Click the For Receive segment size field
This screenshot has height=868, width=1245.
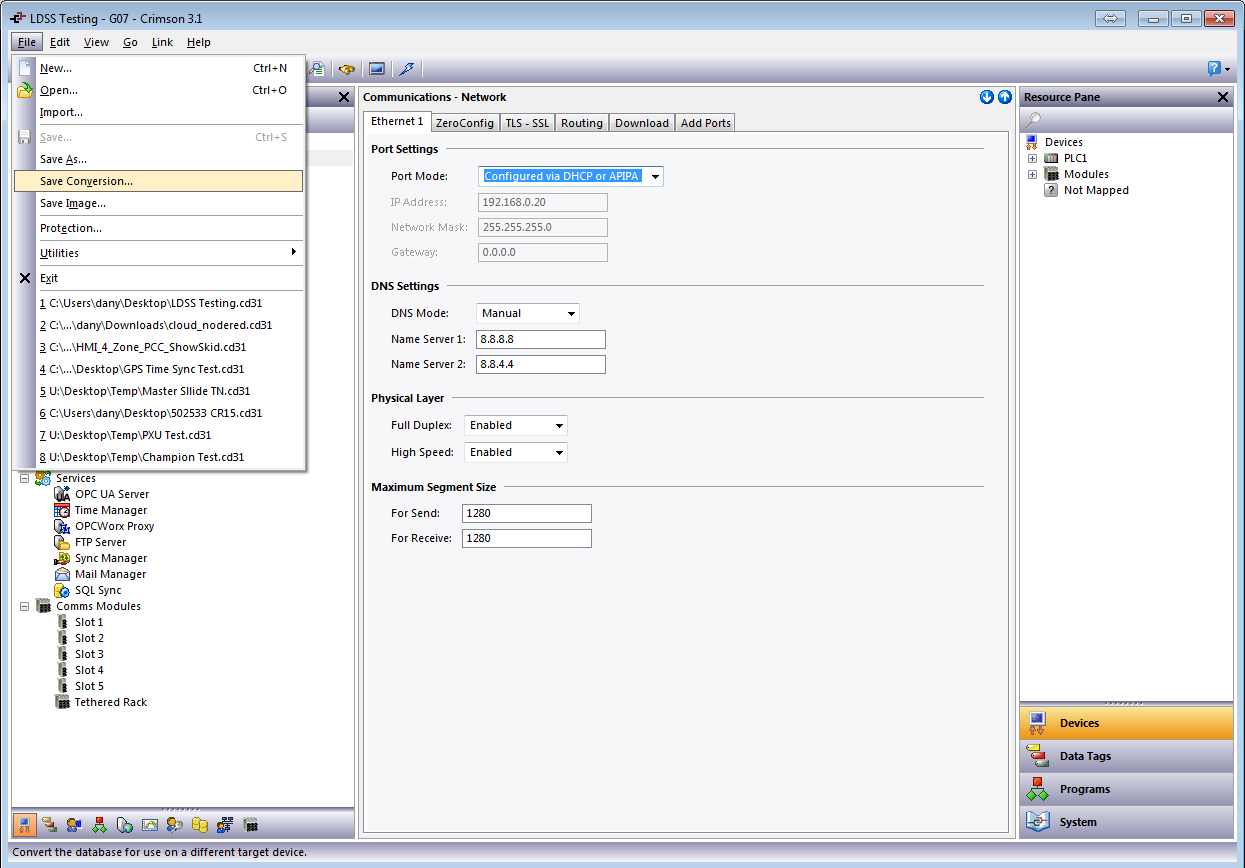coord(527,538)
